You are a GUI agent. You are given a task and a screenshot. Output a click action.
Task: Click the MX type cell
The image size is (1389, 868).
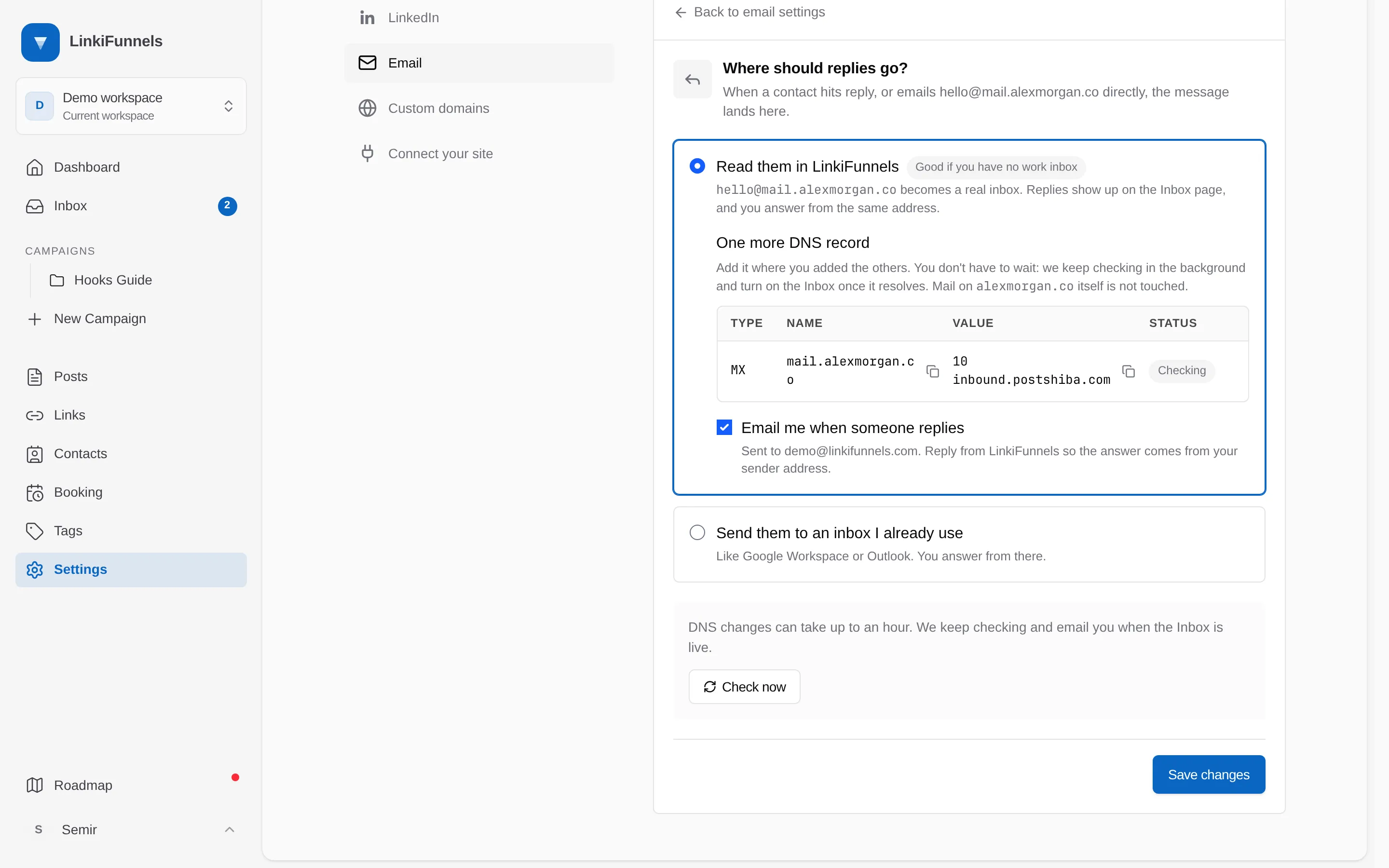pyautogui.click(x=737, y=370)
